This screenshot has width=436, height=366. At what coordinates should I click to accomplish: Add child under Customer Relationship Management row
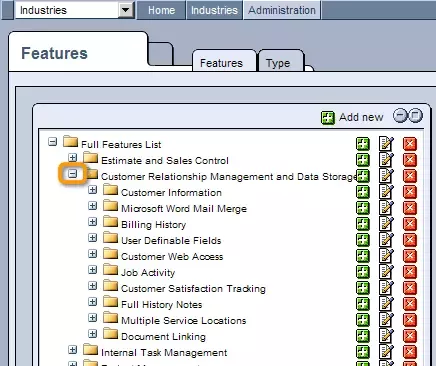coord(363,176)
